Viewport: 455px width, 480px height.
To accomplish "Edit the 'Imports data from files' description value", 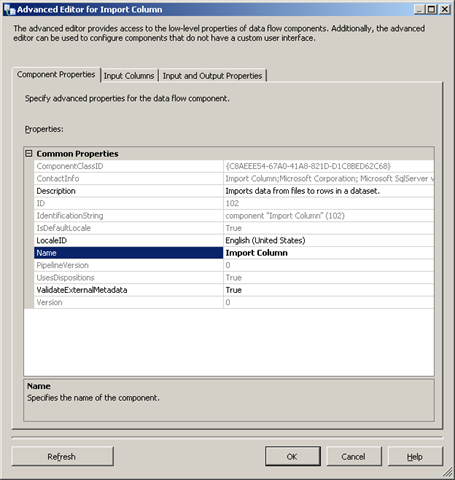I will (x=302, y=191).
